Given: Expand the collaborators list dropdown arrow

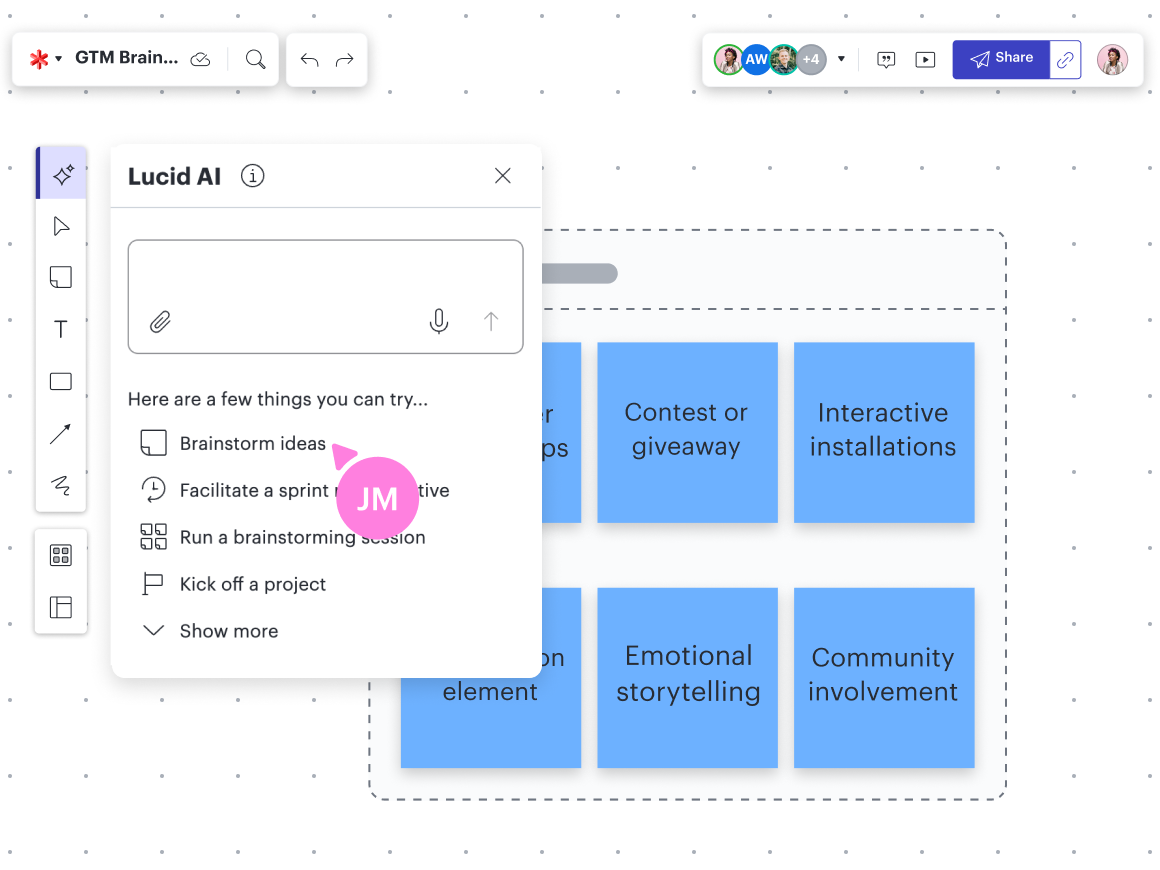Looking at the screenshot, I should click(841, 59).
